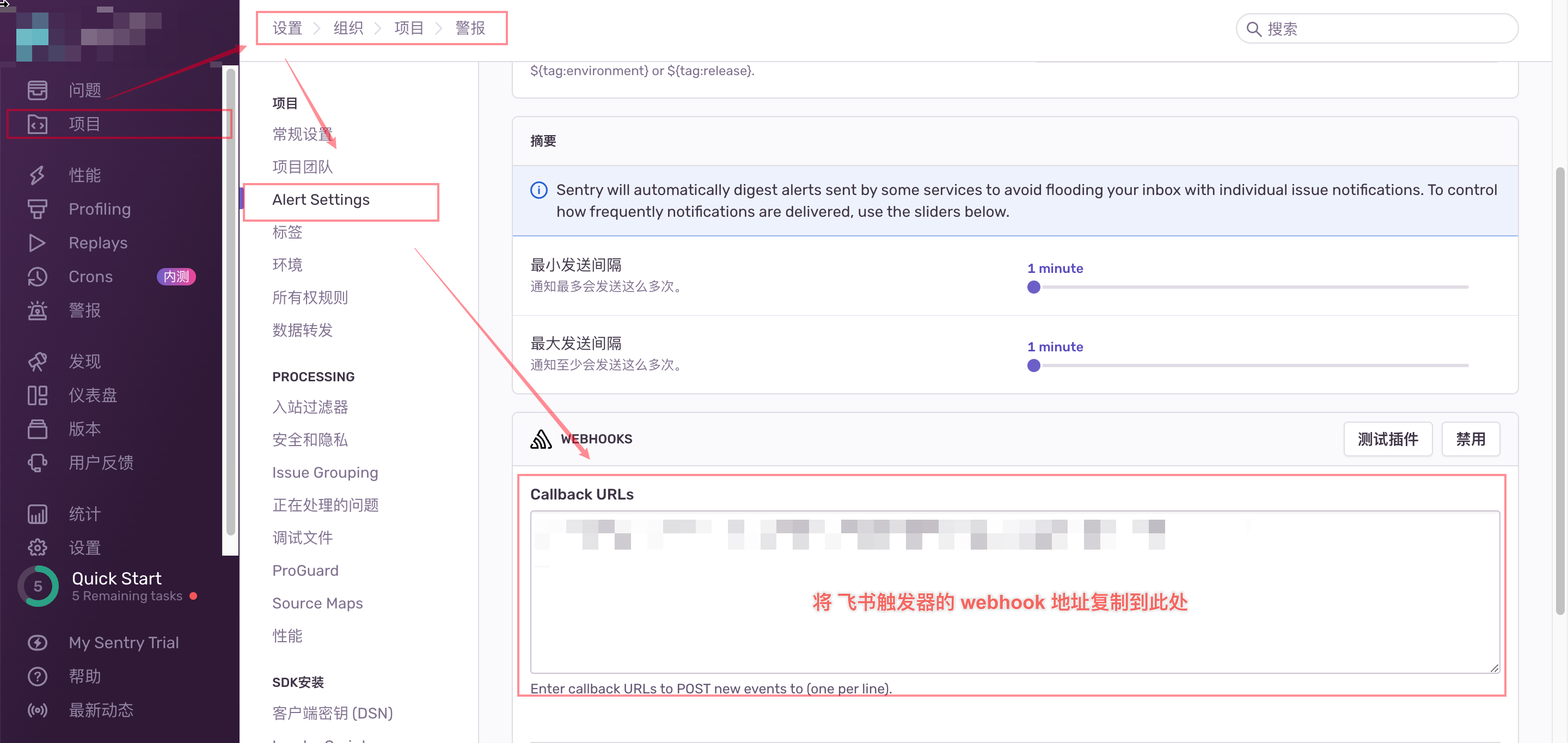Open 所有权规则 settings page
This screenshot has width=1568, height=743.
coord(310,297)
